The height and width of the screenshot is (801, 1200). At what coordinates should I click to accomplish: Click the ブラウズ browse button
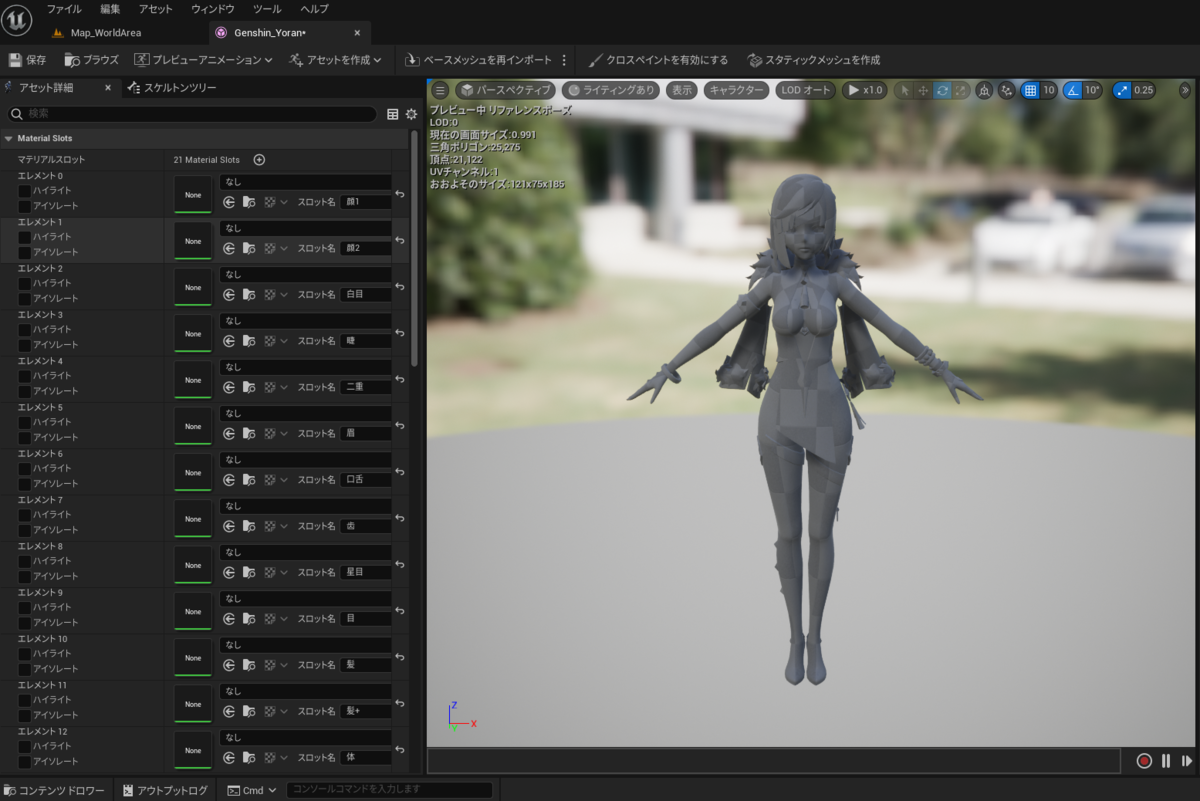click(91, 60)
